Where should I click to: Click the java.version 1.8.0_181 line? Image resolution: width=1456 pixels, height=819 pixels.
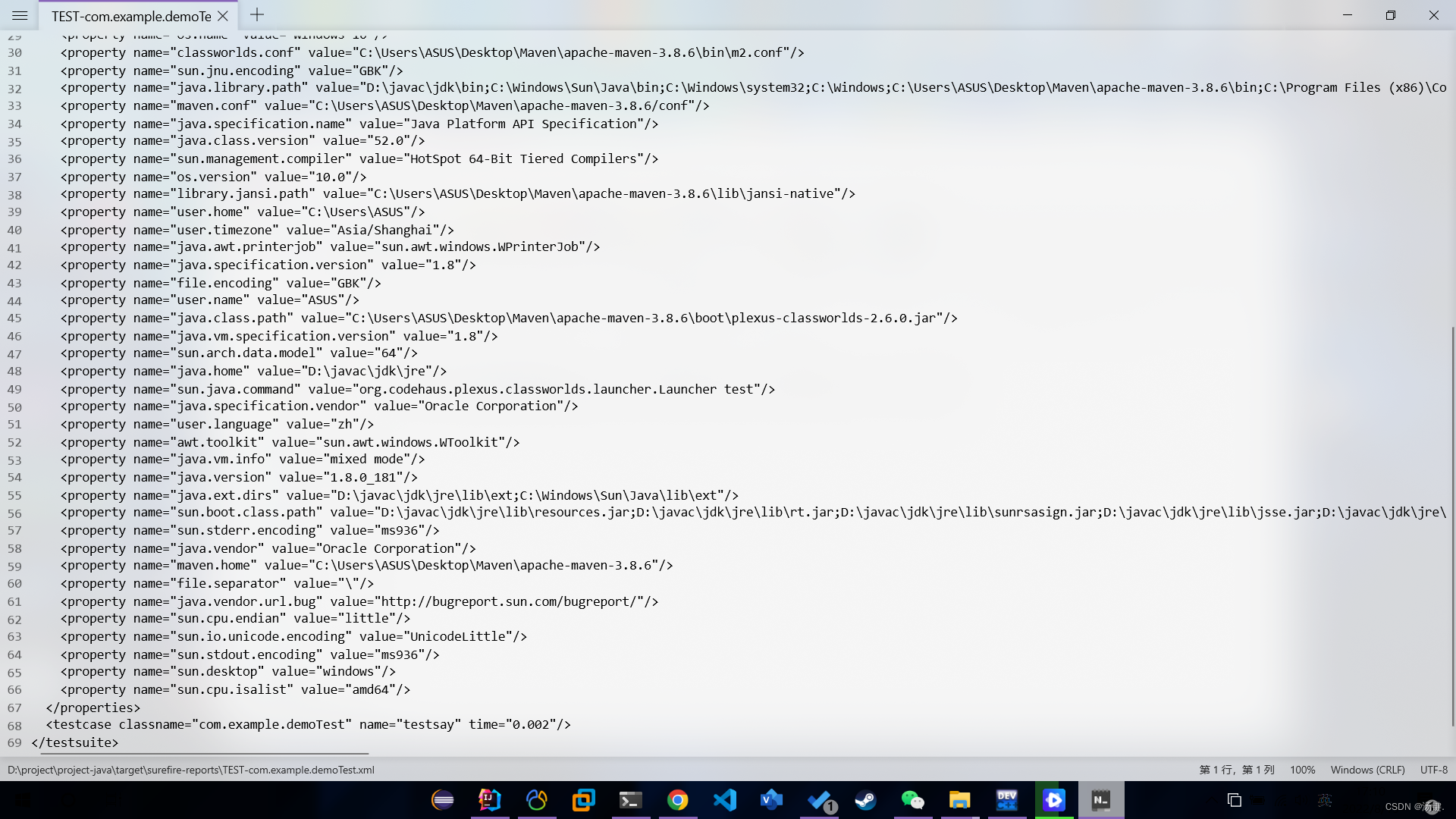point(239,478)
